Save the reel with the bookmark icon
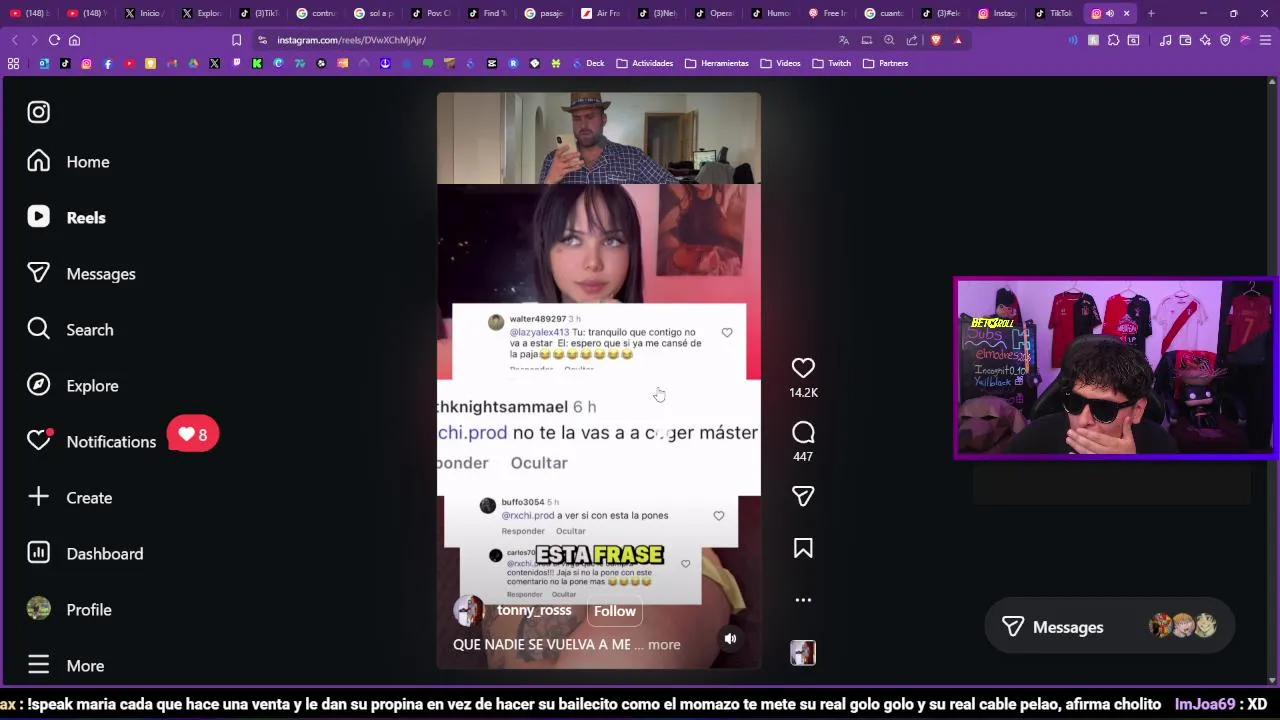Screen dimensions: 1280x720 [803, 548]
